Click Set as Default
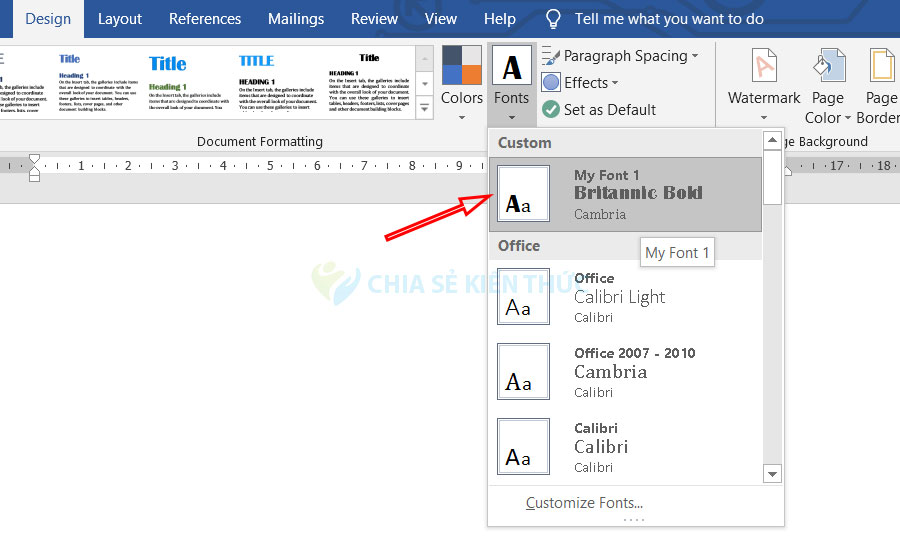The width and height of the screenshot is (900, 539). [599, 109]
